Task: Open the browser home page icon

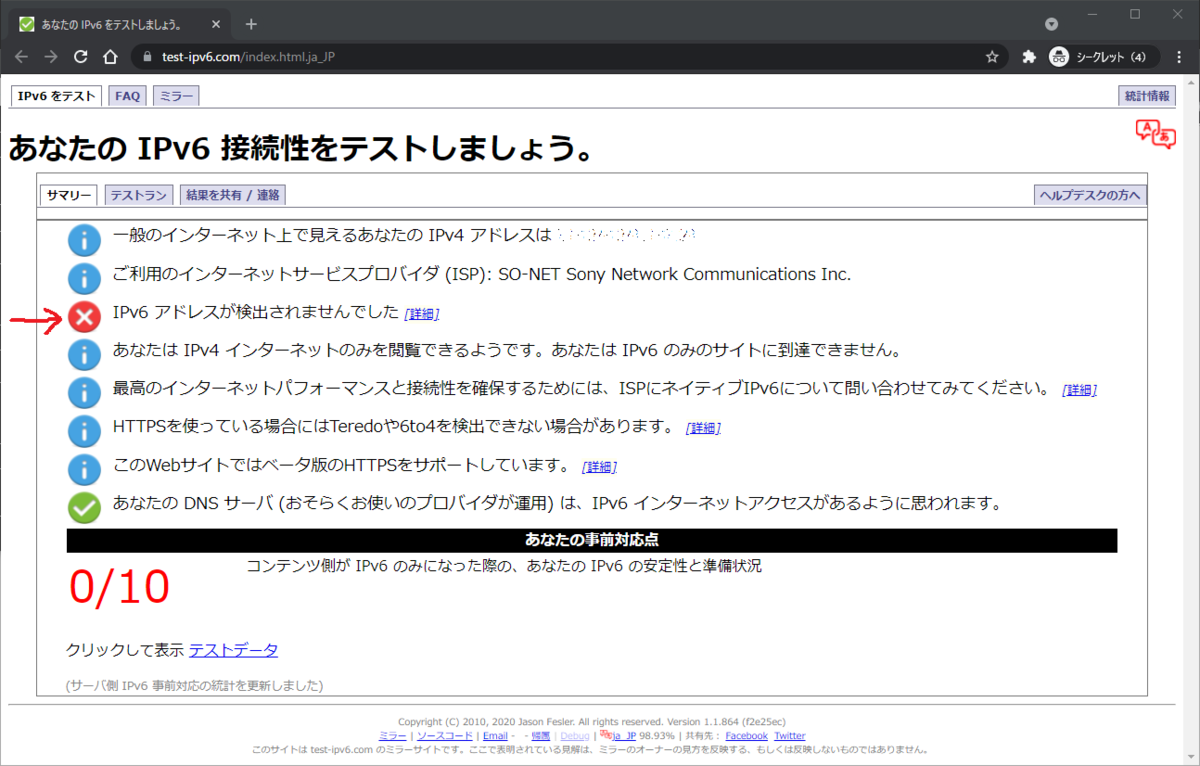Action: (x=110, y=57)
